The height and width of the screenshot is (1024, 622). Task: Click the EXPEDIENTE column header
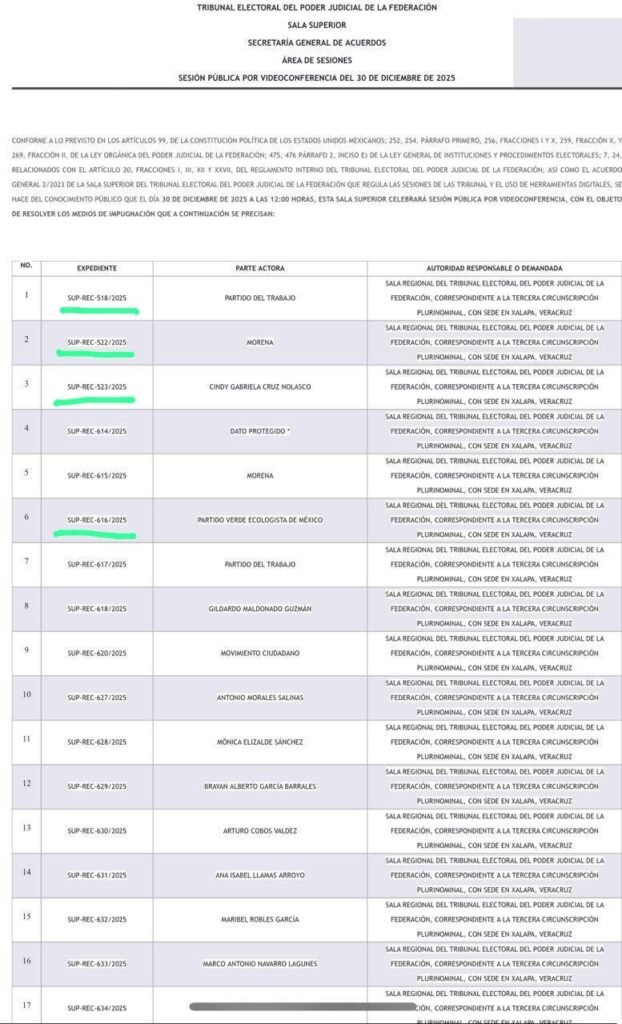pos(97,269)
